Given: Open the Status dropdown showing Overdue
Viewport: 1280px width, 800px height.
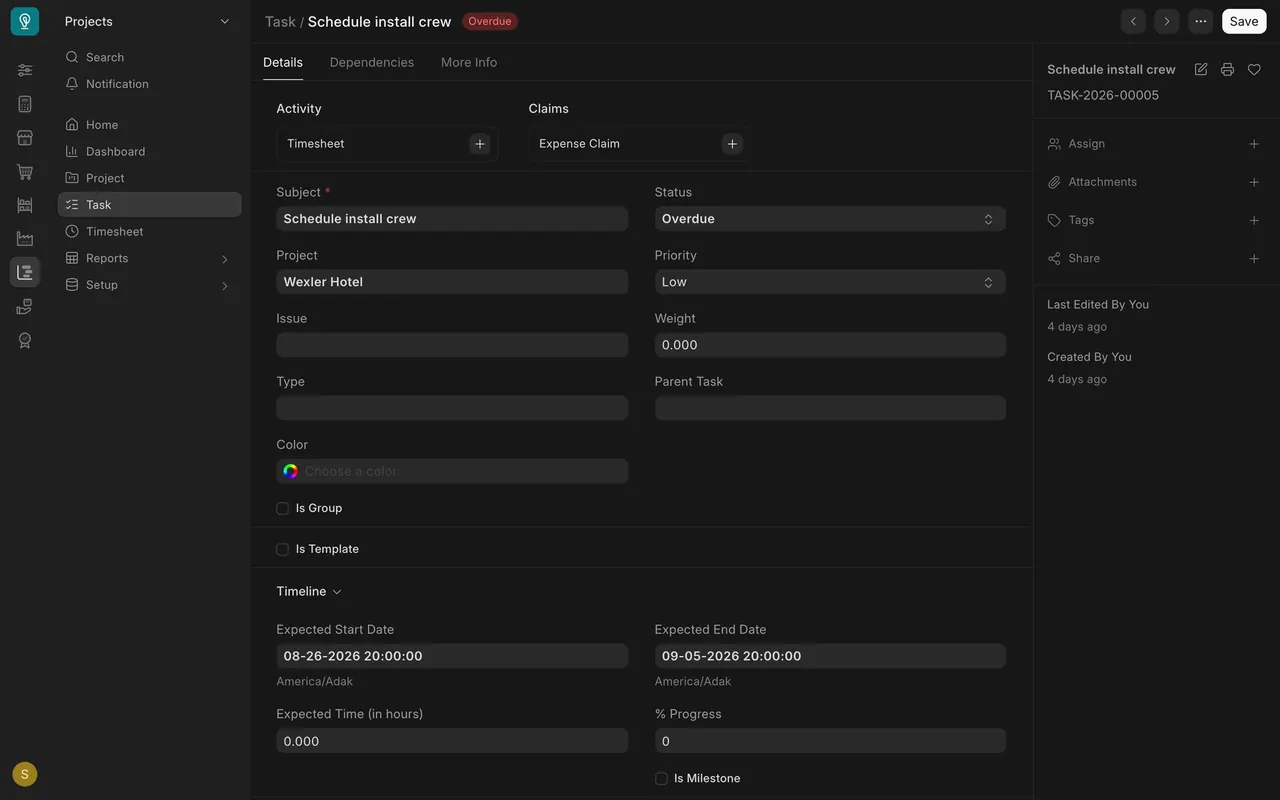Looking at the screenshot, I should click(830, 219).
